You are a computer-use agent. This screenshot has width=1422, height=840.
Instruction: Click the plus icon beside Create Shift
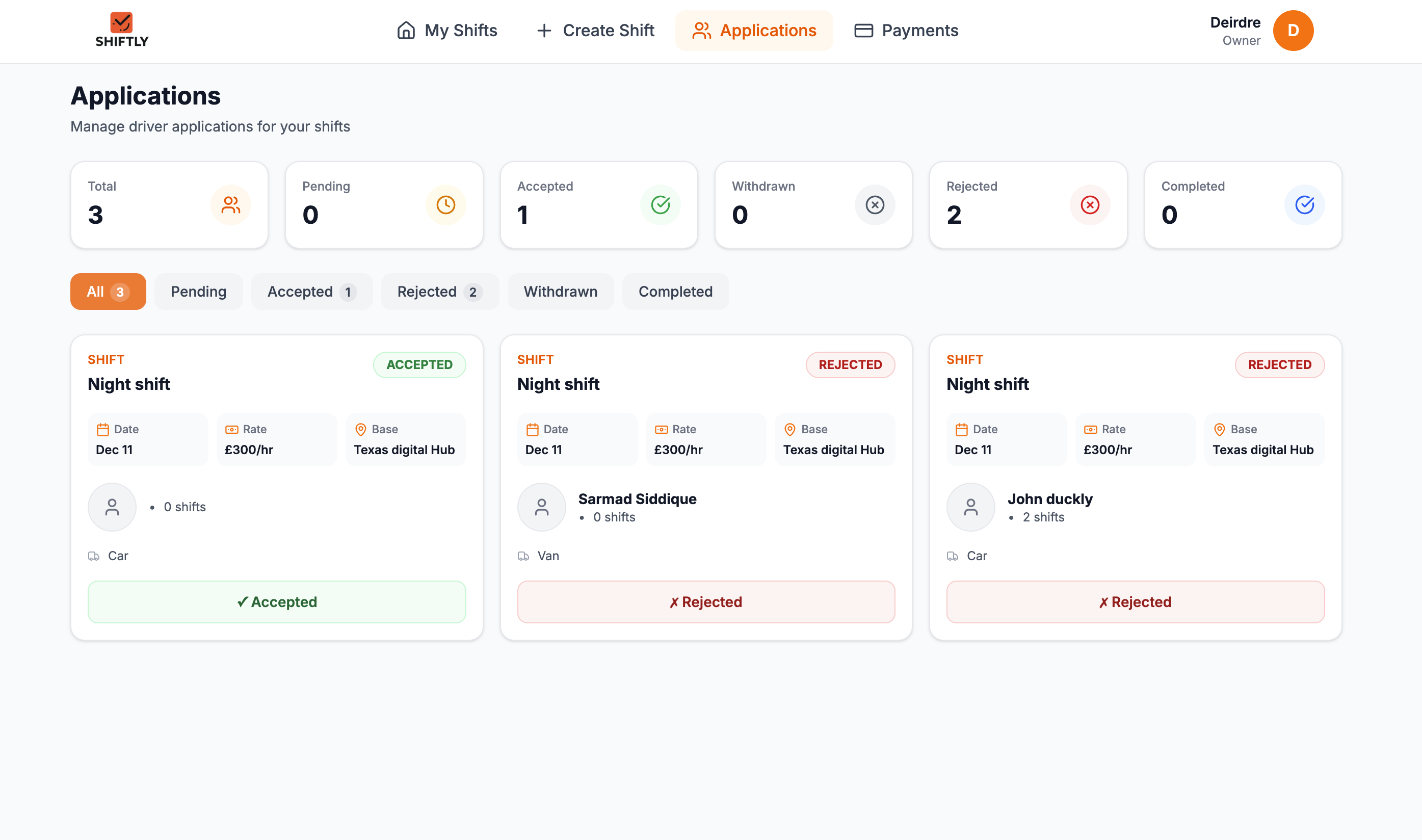[544, 31]
